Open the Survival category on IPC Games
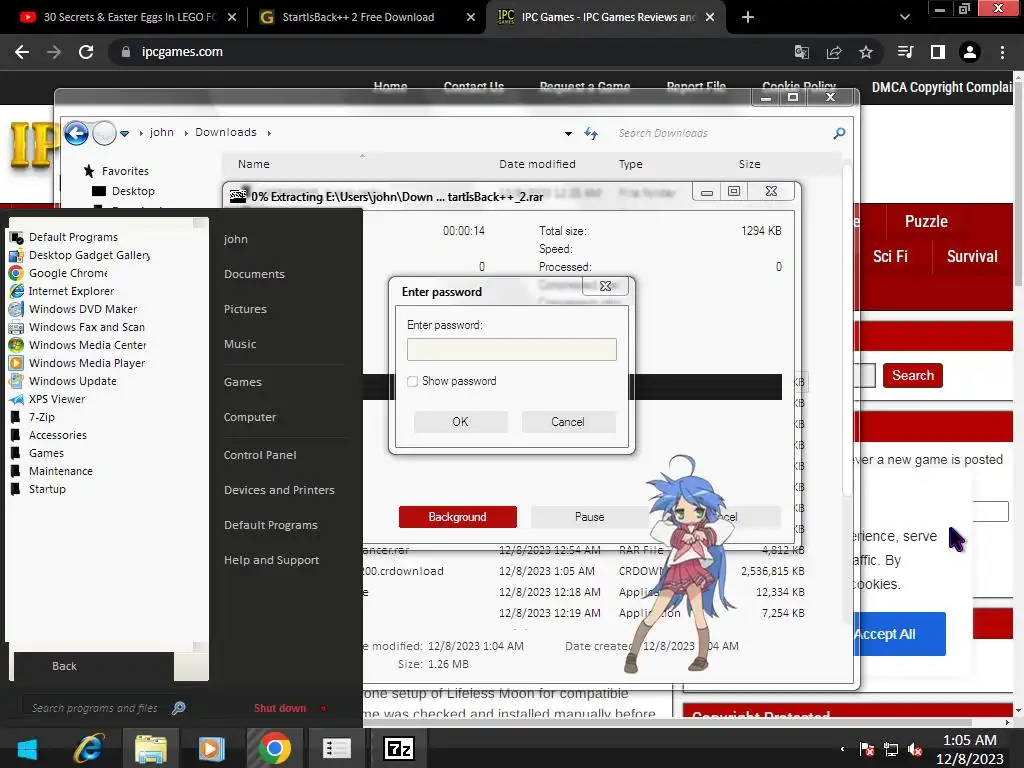Image resolution: width=1024 pixels, height=768 pixels. point(972,257)
